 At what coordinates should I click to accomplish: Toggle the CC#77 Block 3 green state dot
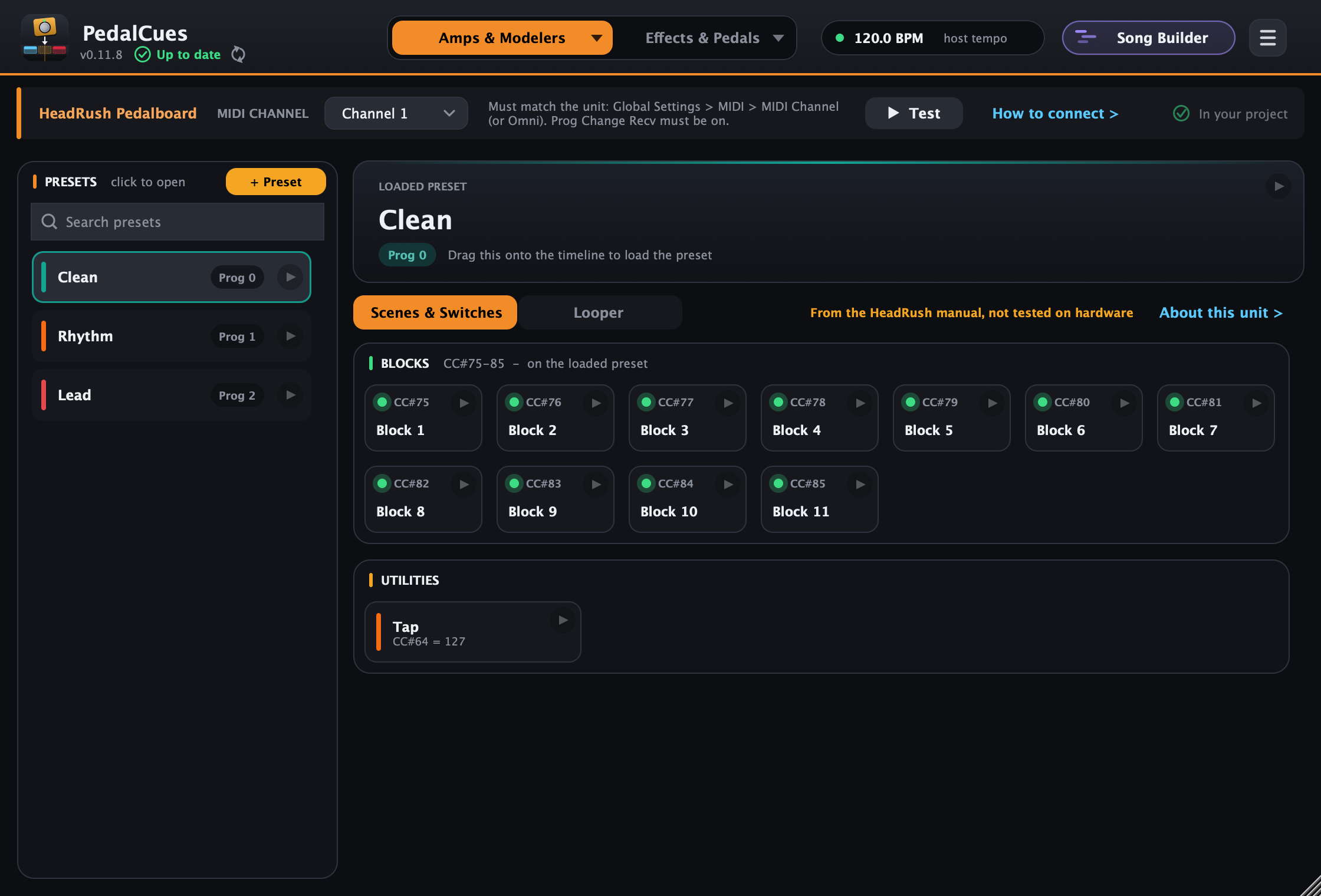click(646, 402)
